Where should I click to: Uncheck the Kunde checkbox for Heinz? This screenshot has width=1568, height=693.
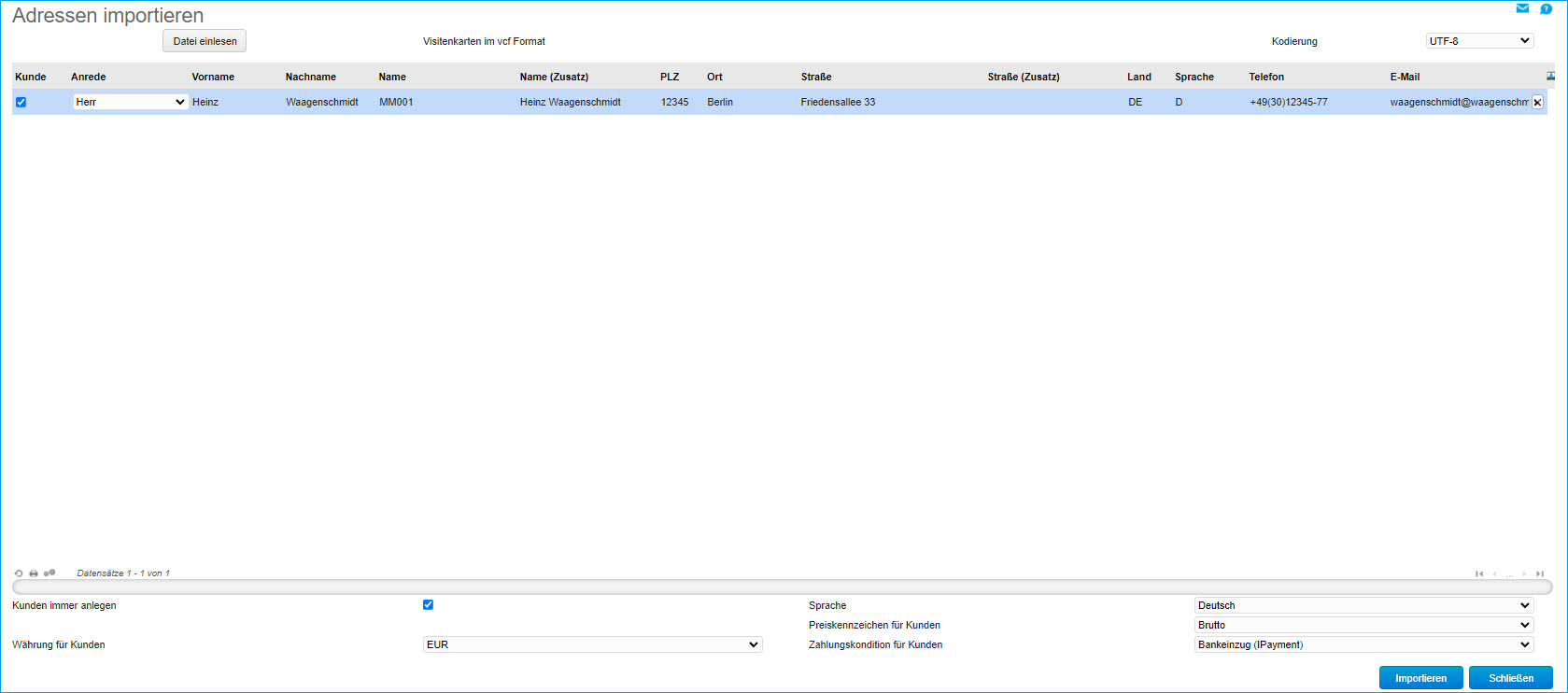[21, 103]
